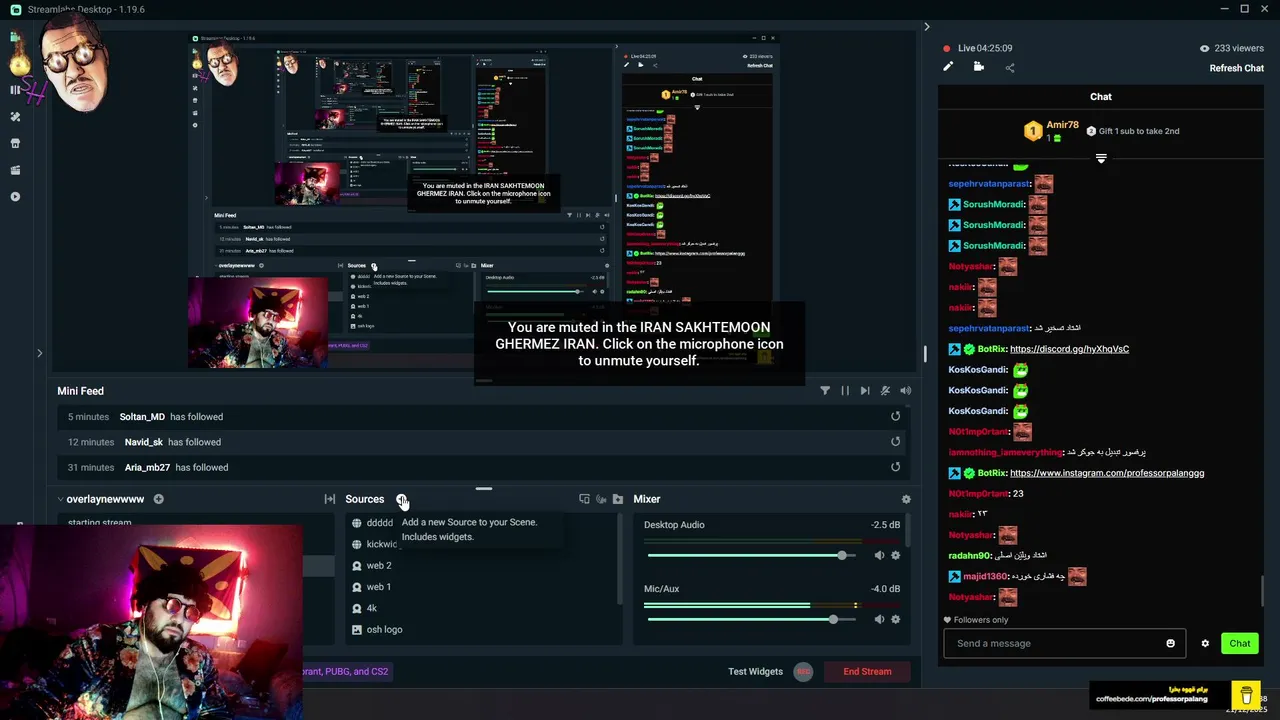Click the Chat panel header tab
Screen dimensions: 1280x720
1101,97
